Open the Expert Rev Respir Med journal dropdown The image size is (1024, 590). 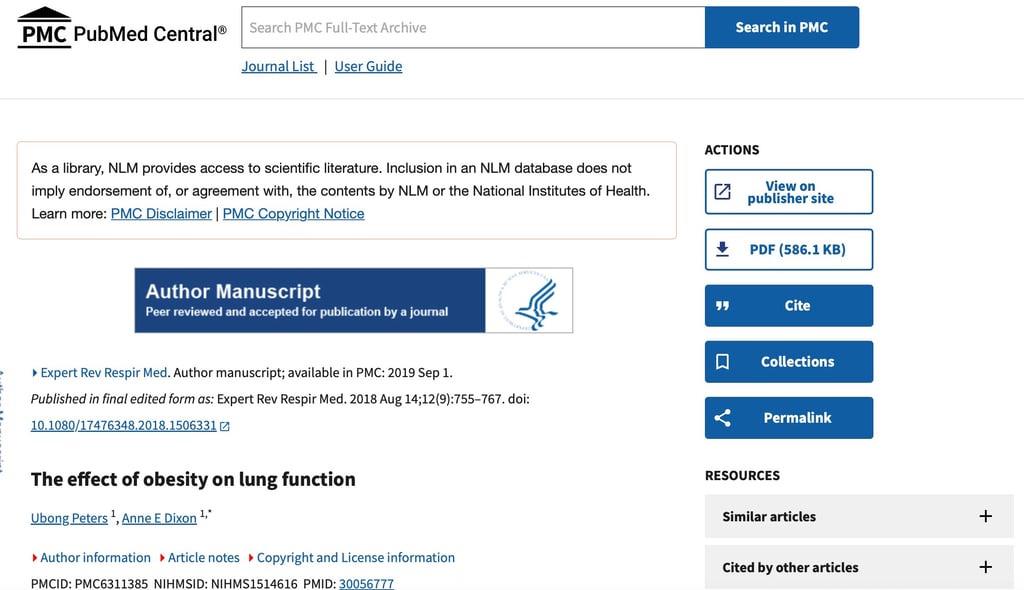(x=100, y=373)
